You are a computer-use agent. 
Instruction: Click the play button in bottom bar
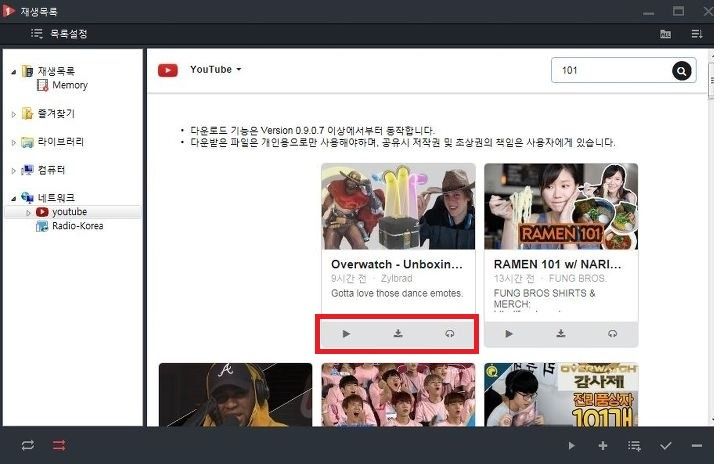[571, 446]
